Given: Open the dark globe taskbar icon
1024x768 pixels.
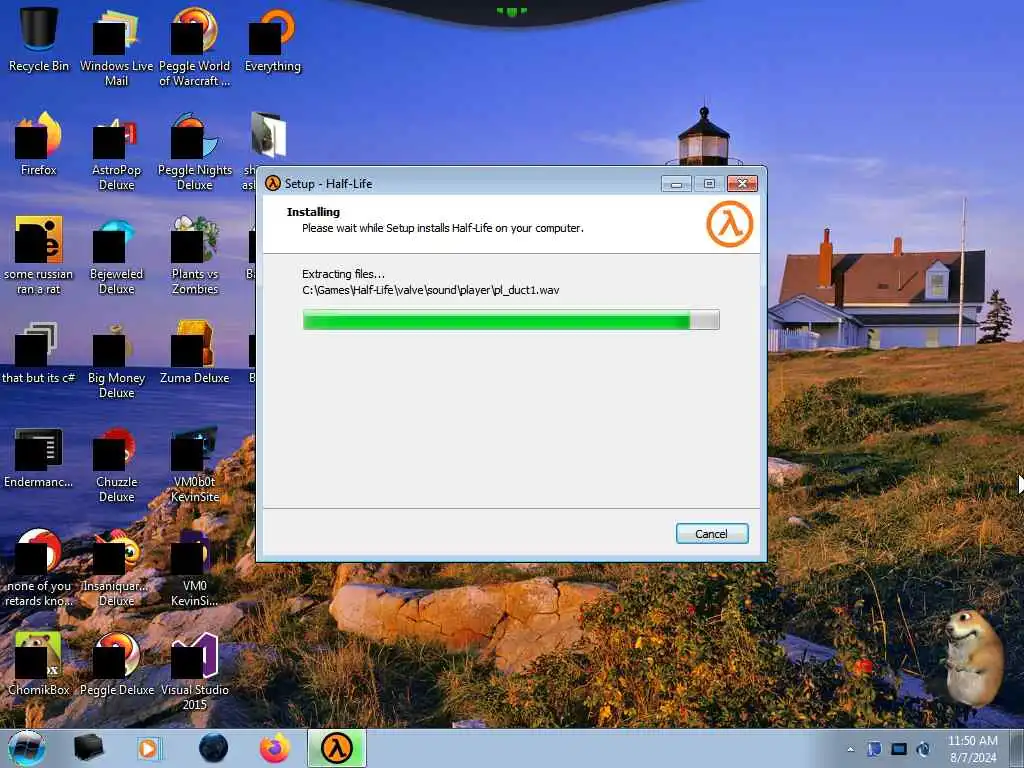Looking at the screenshot, I should [x=214, y=748].
